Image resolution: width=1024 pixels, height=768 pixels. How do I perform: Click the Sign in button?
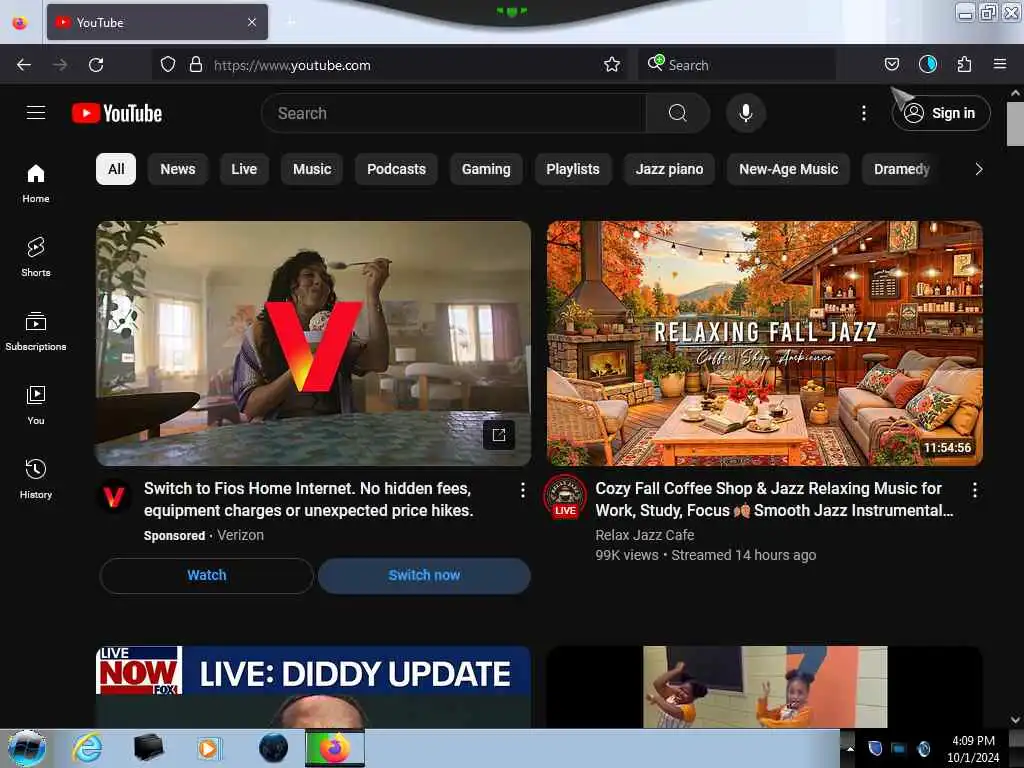pyautogui.click(x=940, y=113)
